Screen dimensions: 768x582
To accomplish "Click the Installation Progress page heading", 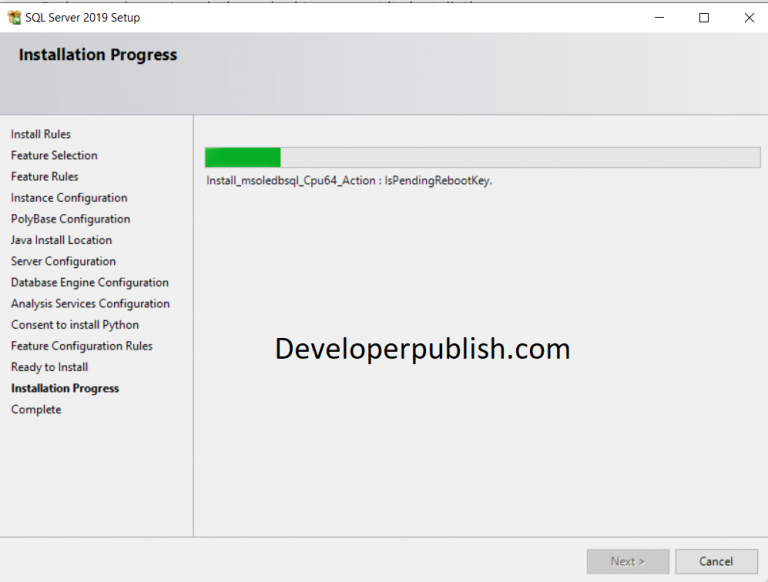I will pos(98,55).
